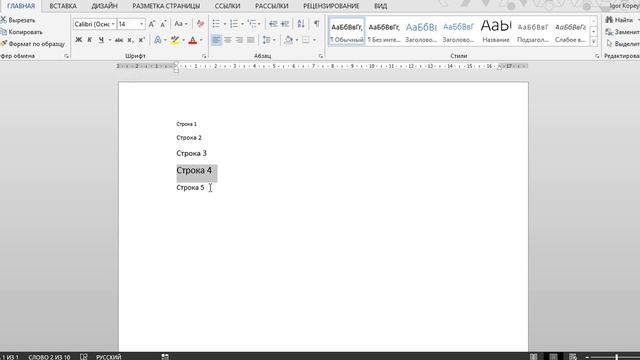Open the Styles (Стили) pane launcher
This screenshot has height=360, width=640.
tap(597, 56)
